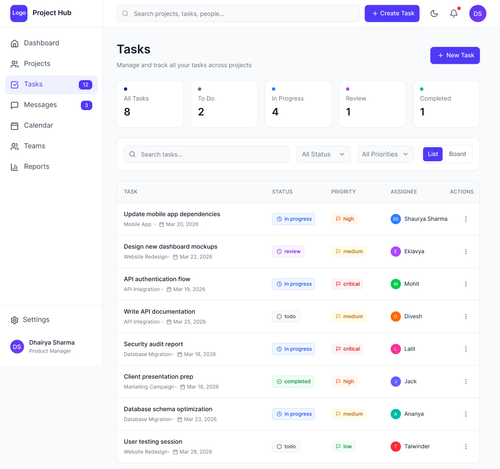Click the STATUS column header
The image size is (500, 469).
point(282,192)
